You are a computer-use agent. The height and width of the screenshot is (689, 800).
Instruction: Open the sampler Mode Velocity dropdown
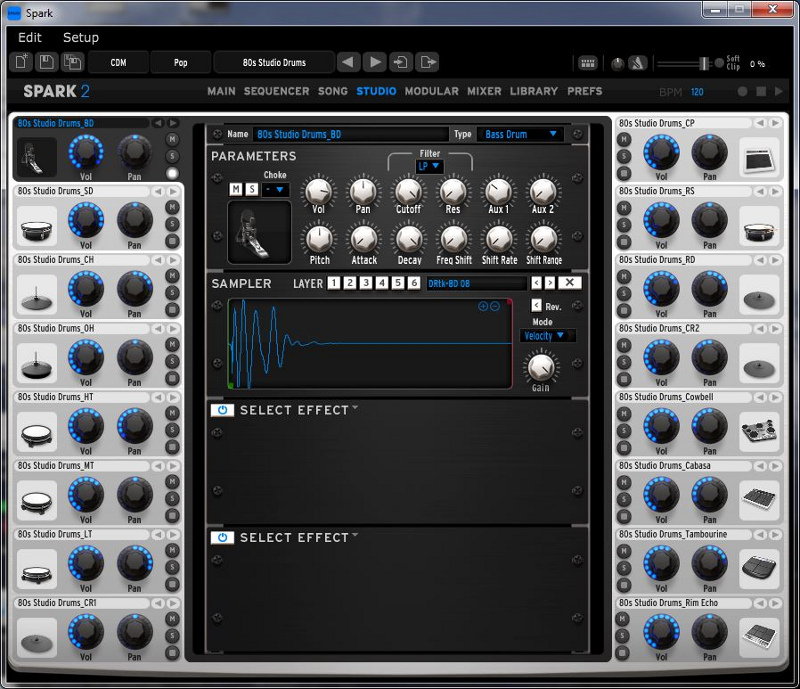click(x=547, y=336)
